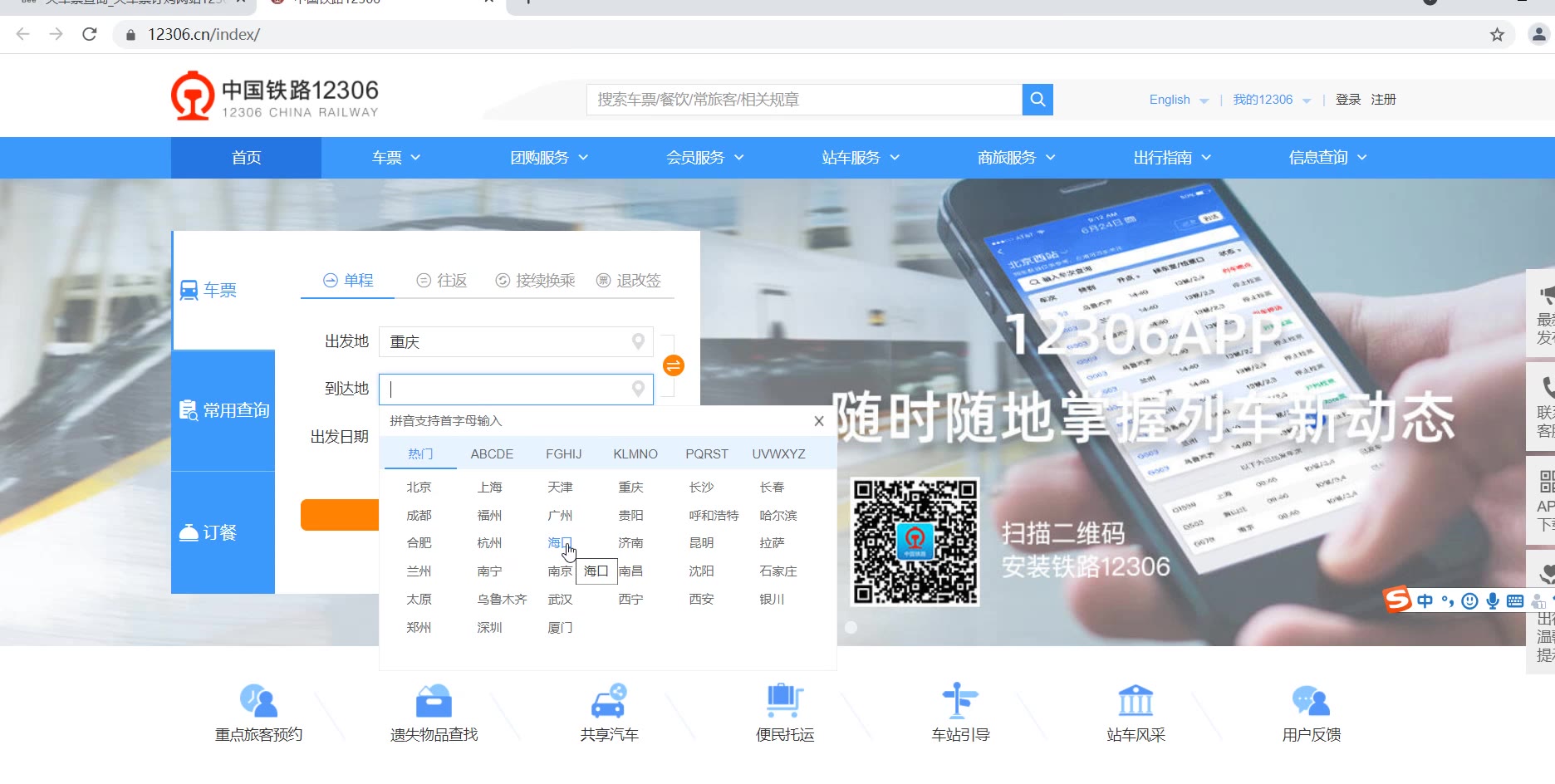Open the Sogou emoji smiley icon
The height and width of the screenshot is (784, 1555).
1469,601
